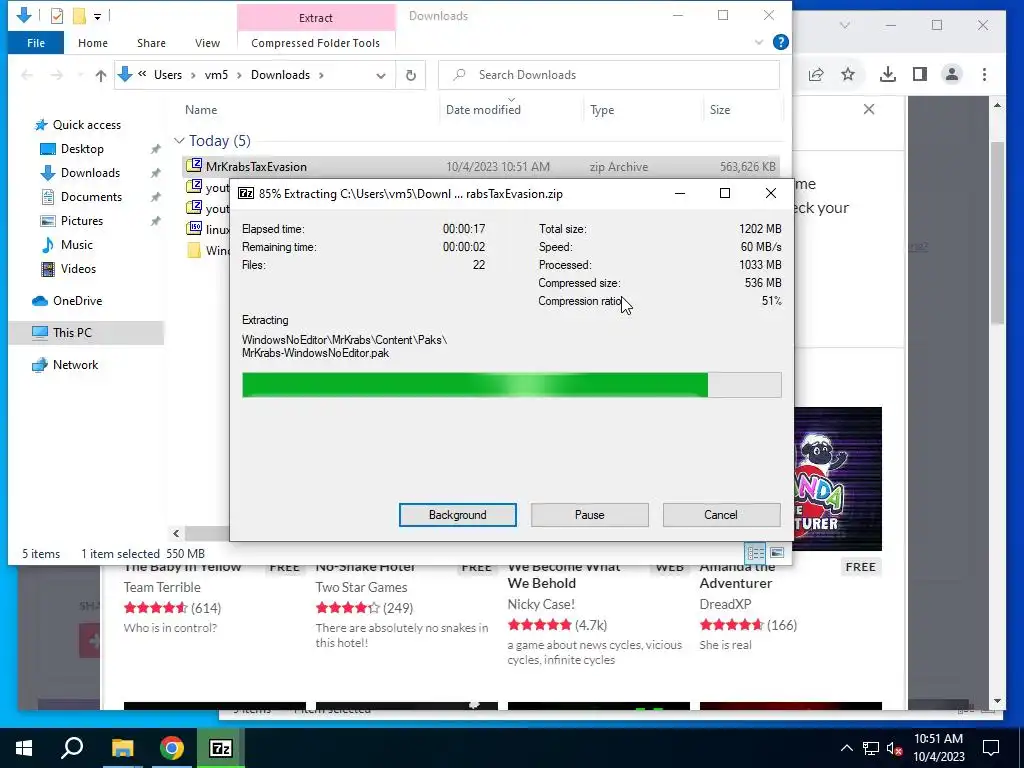1024x768 pixels.
Task: Open Chrome tab search chevron
Action: (x=844, y=25)
